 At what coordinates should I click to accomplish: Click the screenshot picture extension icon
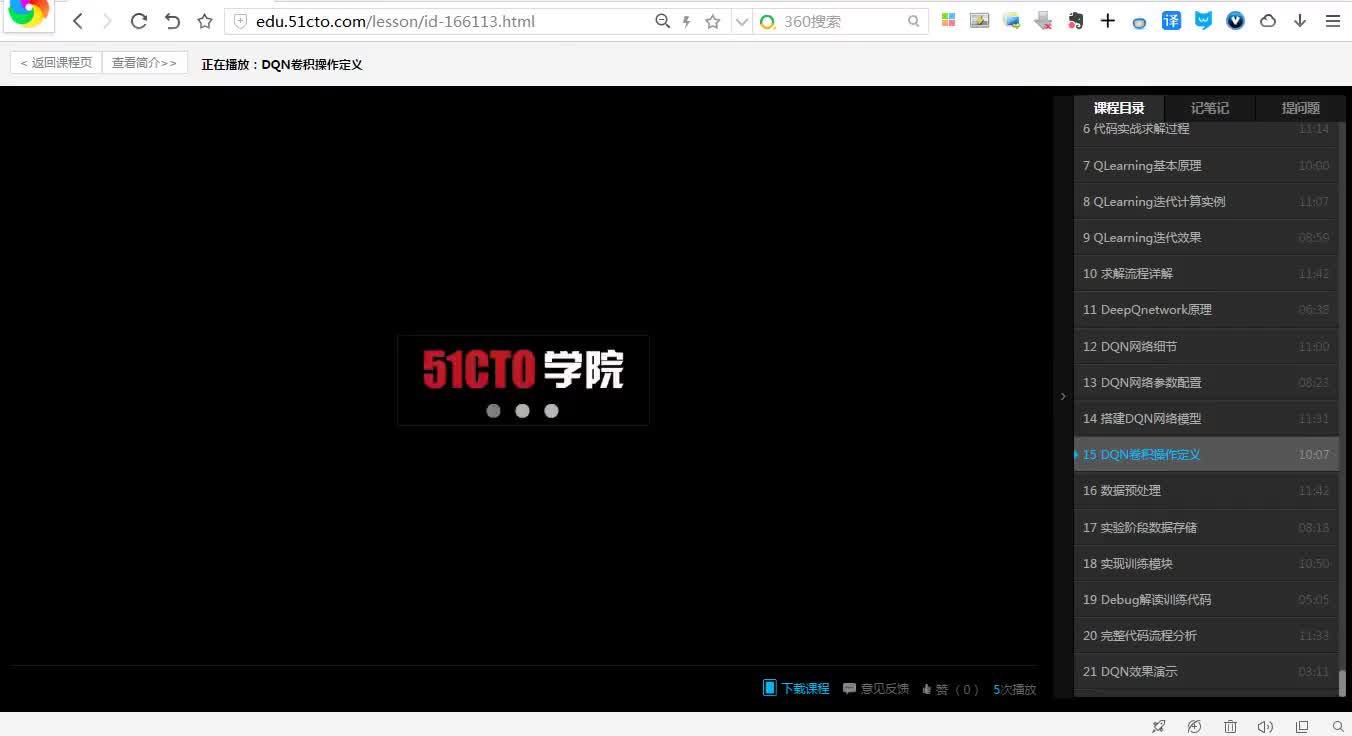(x=1012, y=20)
